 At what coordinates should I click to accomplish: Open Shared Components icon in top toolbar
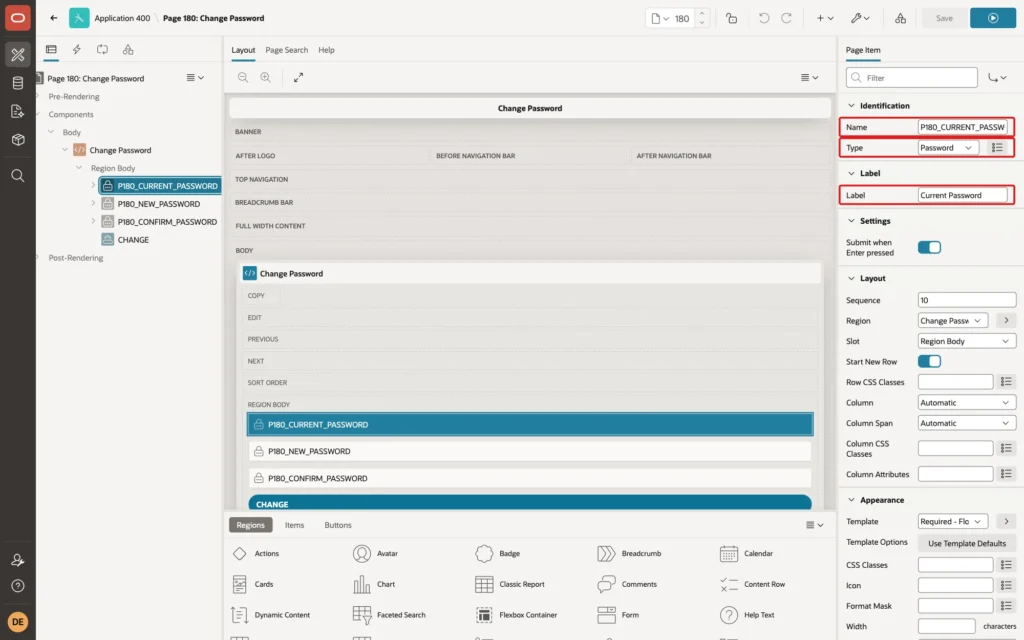tap(900, 18)
